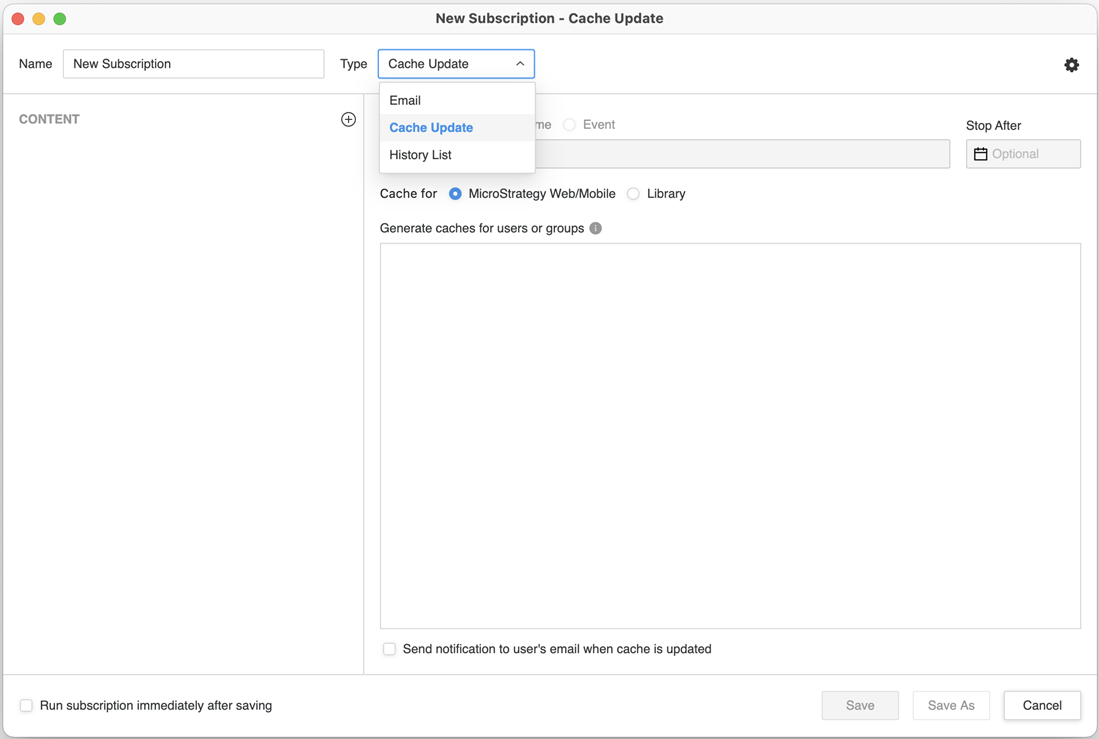The width and height of the screenshot is (1099, 739).
Task: Select the Library cache option
Action: (x=633, y=194)
